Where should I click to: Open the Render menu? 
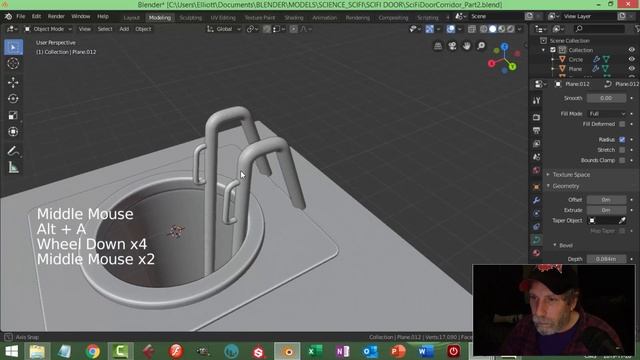pos(56,17)
